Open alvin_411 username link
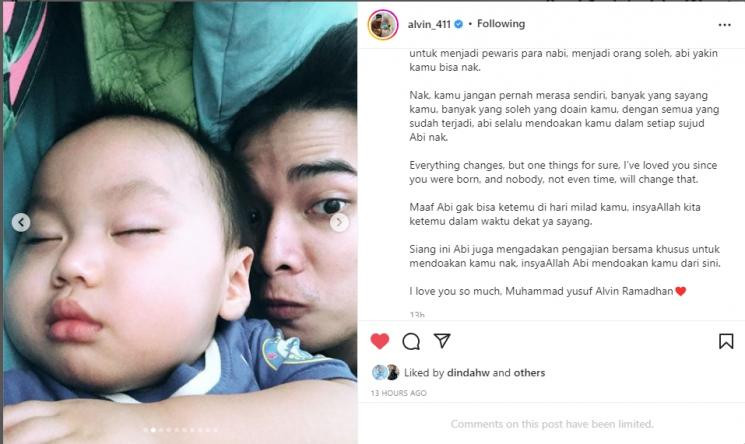The height and width of the screenshot is (444, 745). point(429,24)
